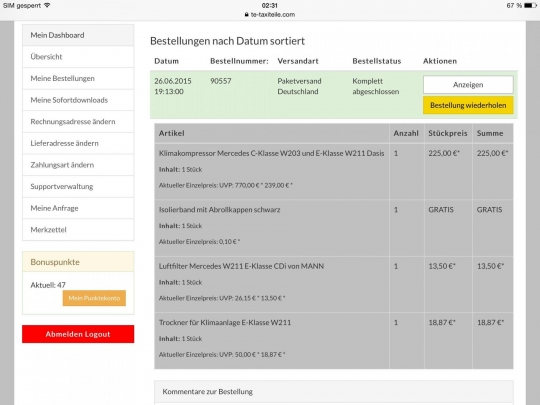
Task: Open Merkzettel in the sidebar
Action: [78, 230]
